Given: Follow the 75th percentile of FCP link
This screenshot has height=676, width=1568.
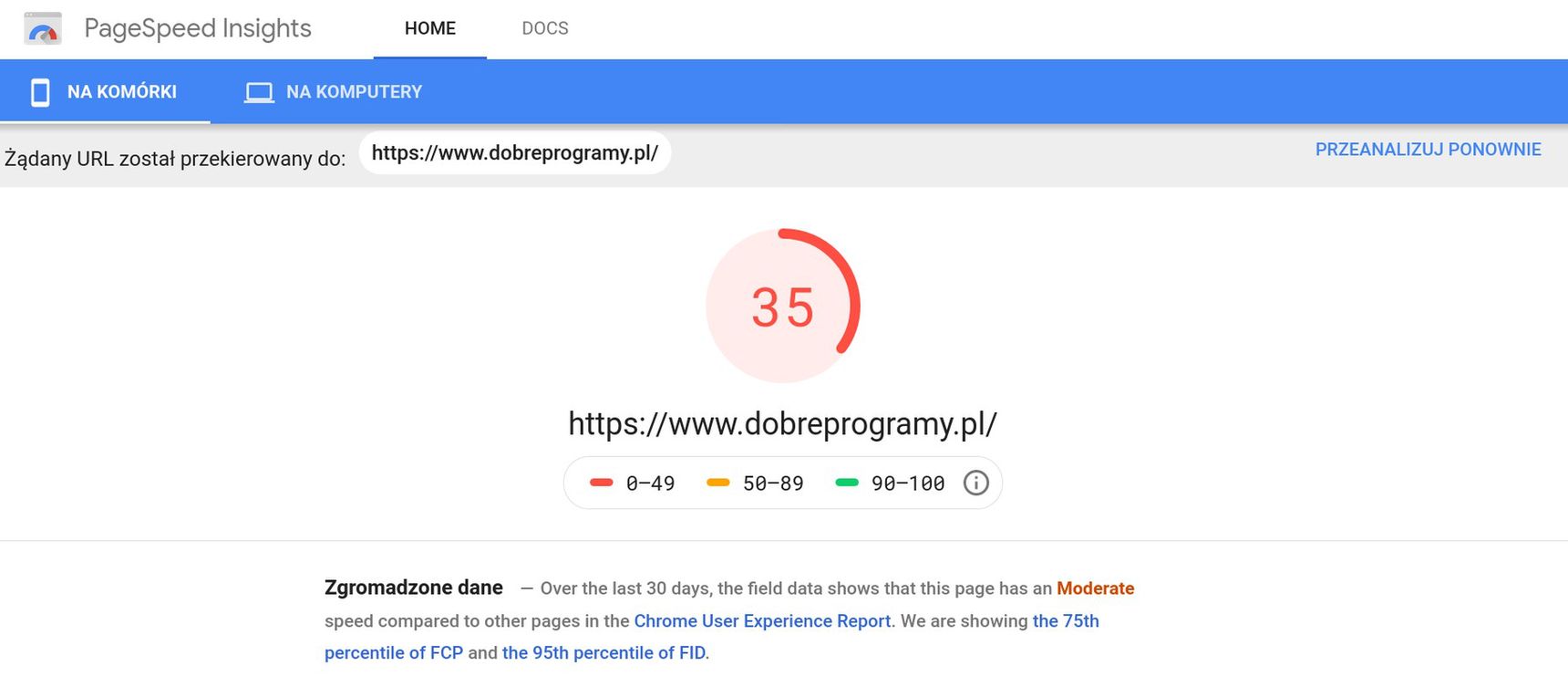Looking at the screenshot, I should click(x=712, y=637).
